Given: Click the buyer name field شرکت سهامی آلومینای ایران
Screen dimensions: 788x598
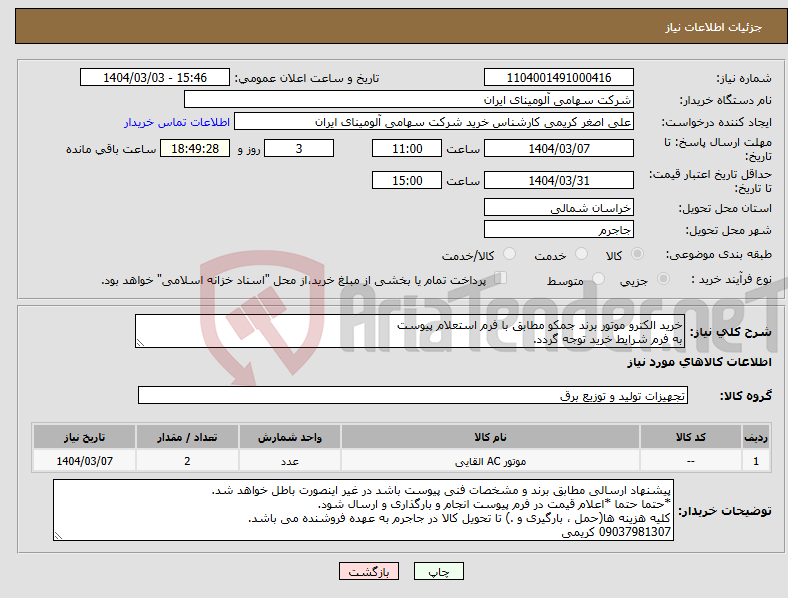Looking at the screenshot, I should click(409, 99).
